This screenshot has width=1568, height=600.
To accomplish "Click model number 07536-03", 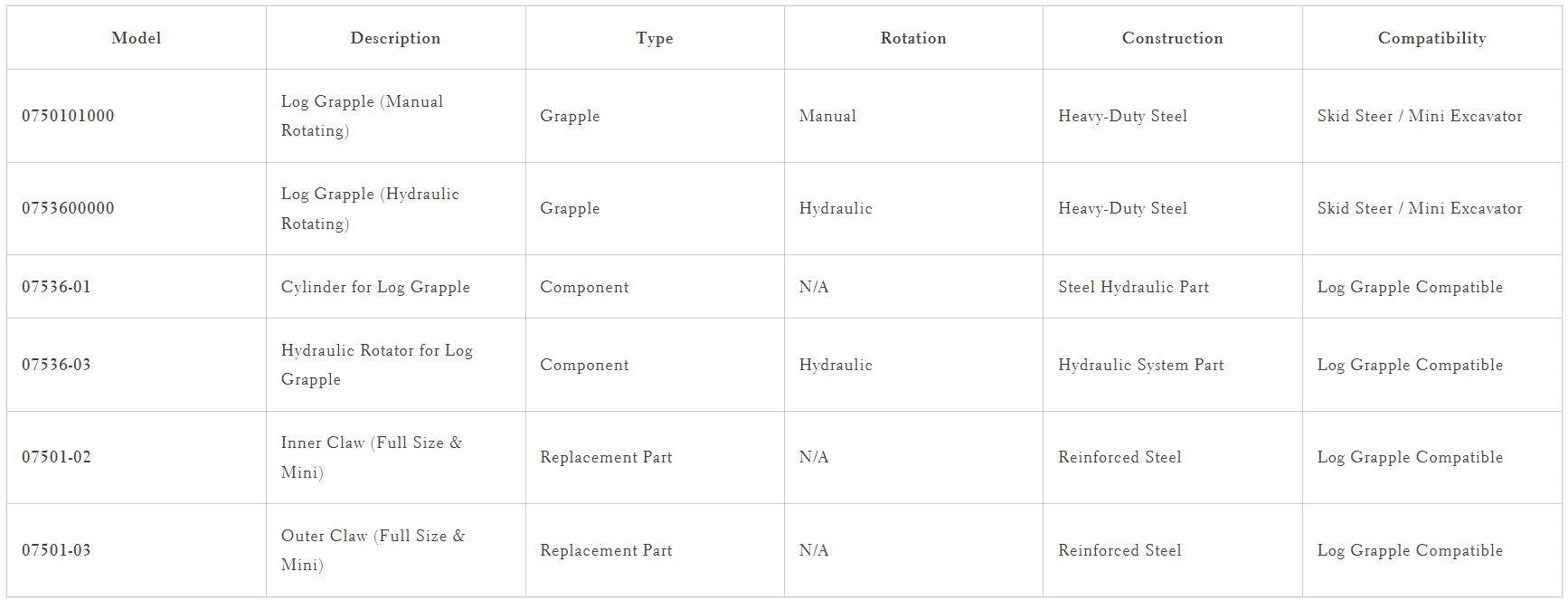I will click(x=56, y=365).
